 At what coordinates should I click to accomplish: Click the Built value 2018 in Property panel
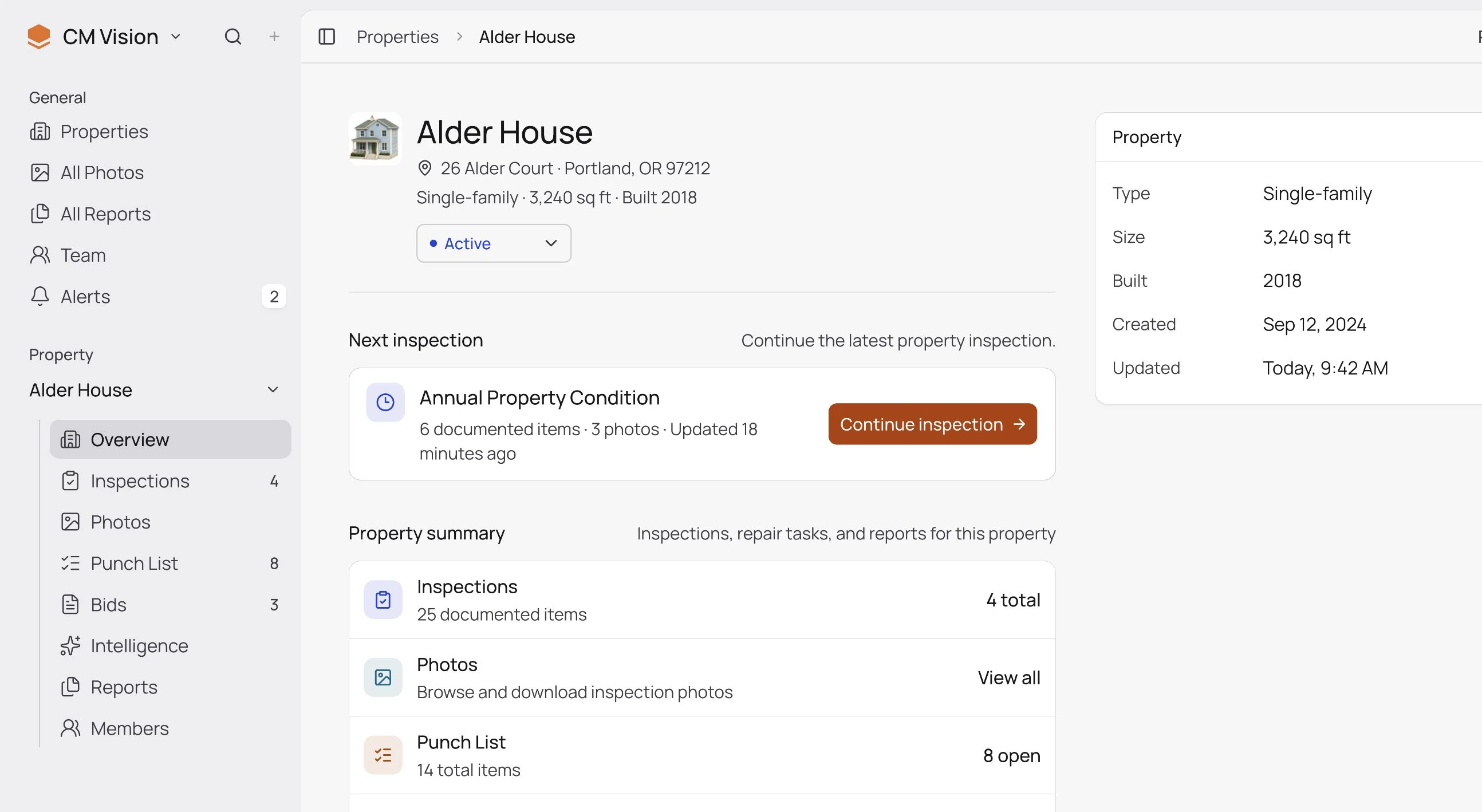[1282, 280]
